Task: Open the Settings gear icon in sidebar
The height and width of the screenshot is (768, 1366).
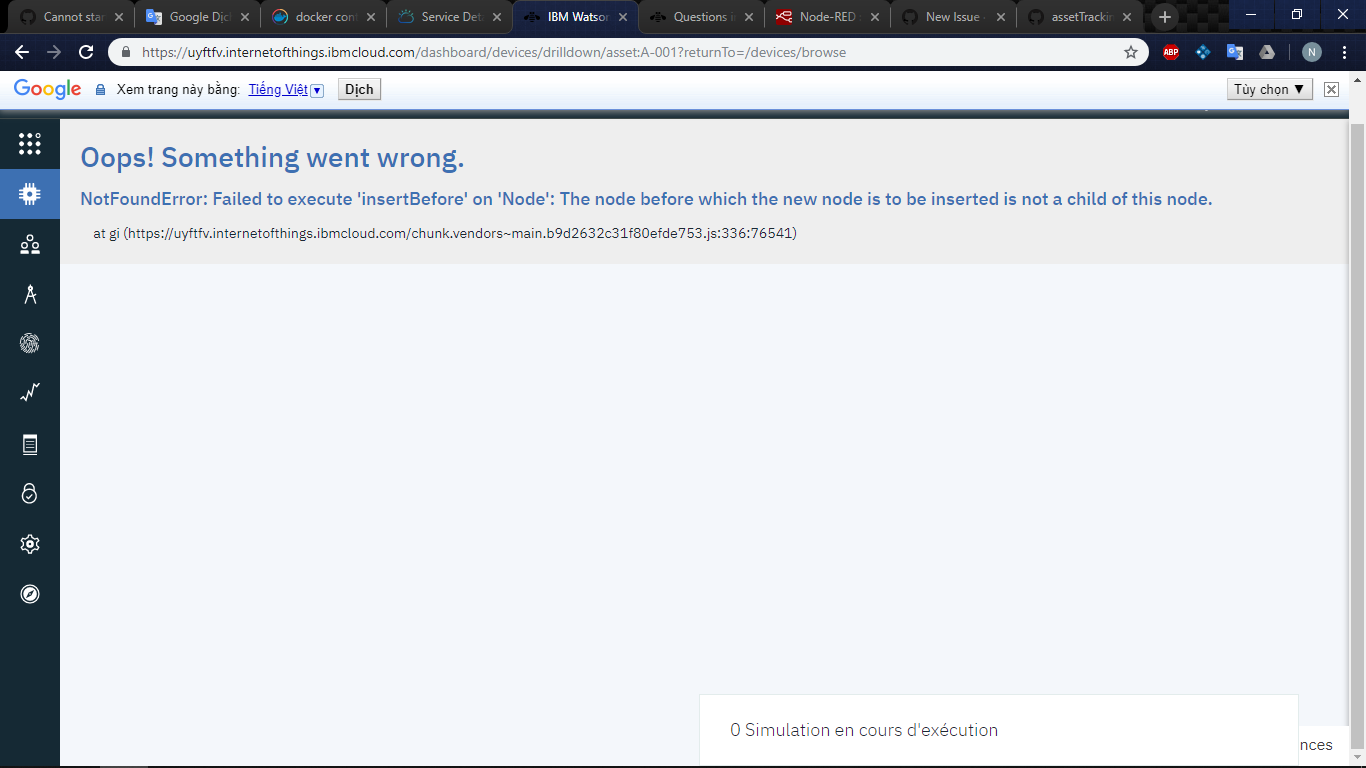Action: point(30,543)
